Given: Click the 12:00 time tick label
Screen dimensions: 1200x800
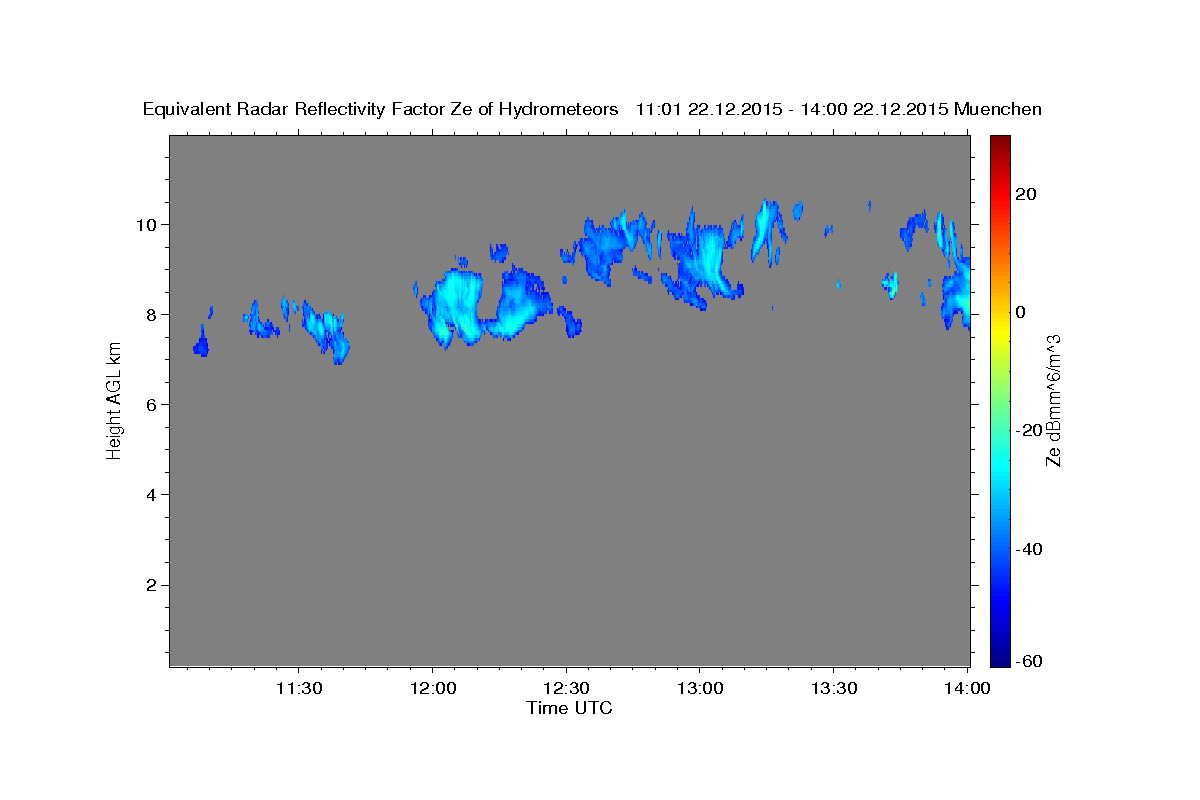Looking at the screenshot, I should [x=432, y=688].
